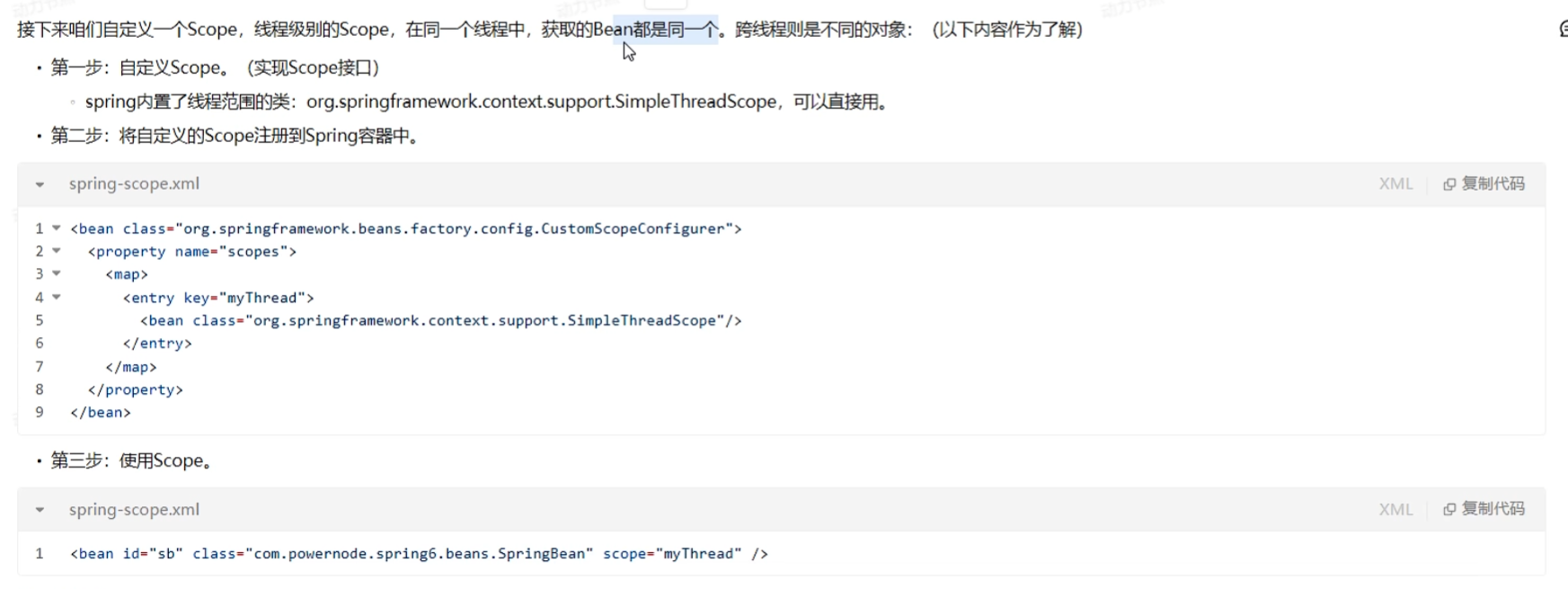Fold the property scopes tag at line 2
This screenshot has width=1568, height=589.
57,251
